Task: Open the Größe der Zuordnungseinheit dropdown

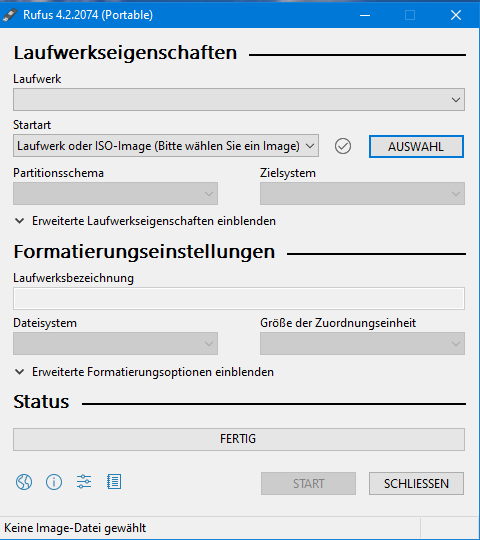Action: [x=362, y=343]
